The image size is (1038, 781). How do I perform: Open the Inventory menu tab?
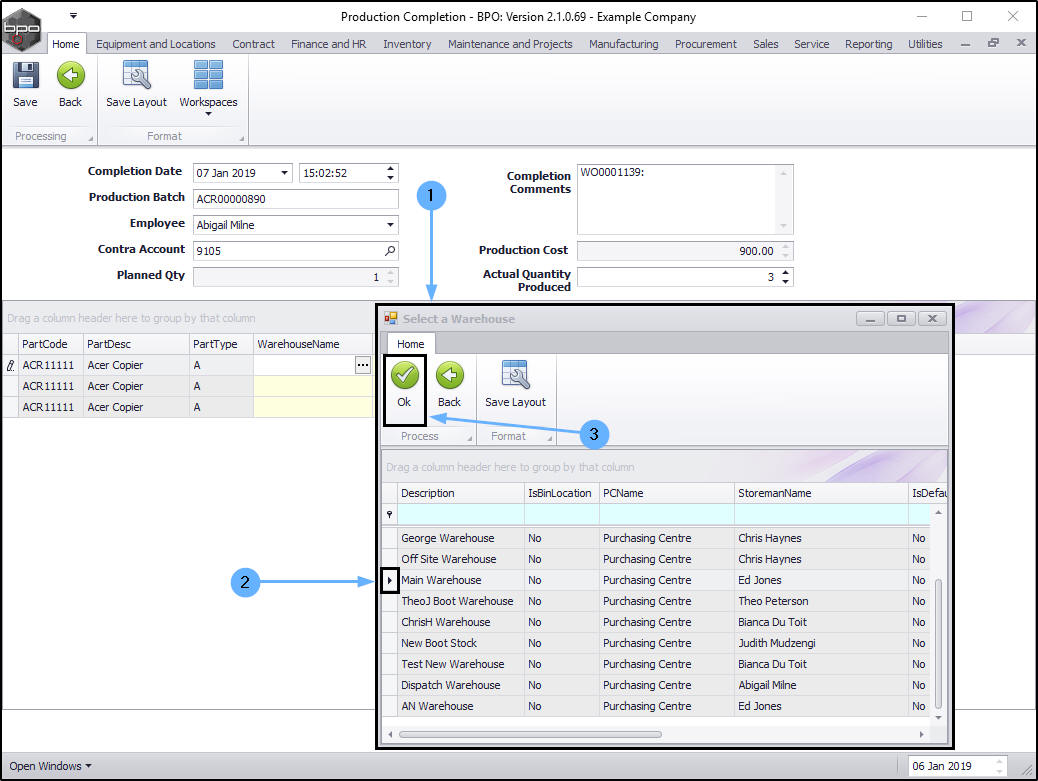tap(407, 44)
